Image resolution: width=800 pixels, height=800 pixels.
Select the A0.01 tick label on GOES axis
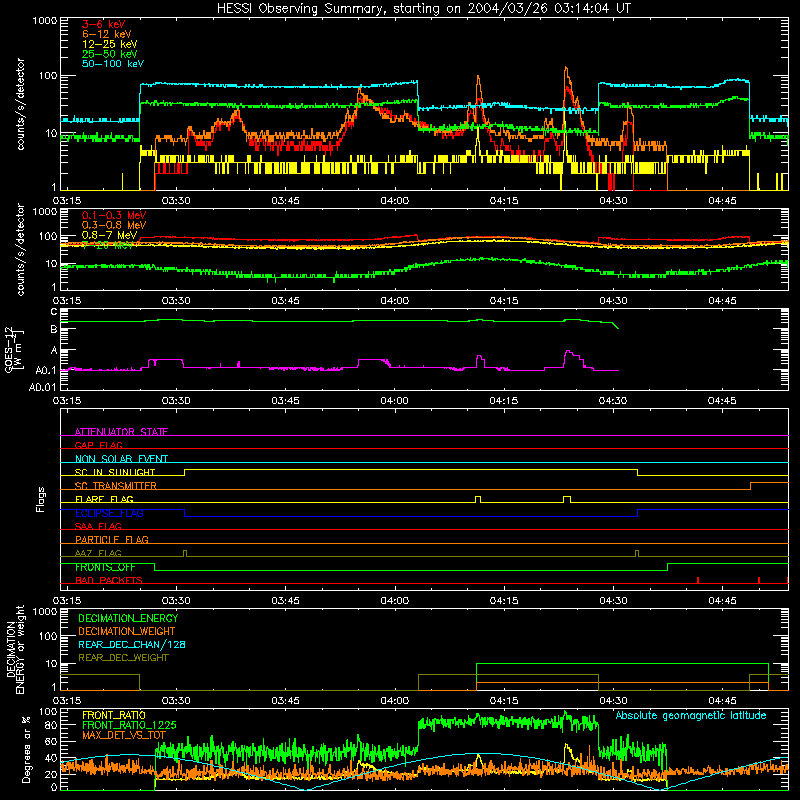42,387
